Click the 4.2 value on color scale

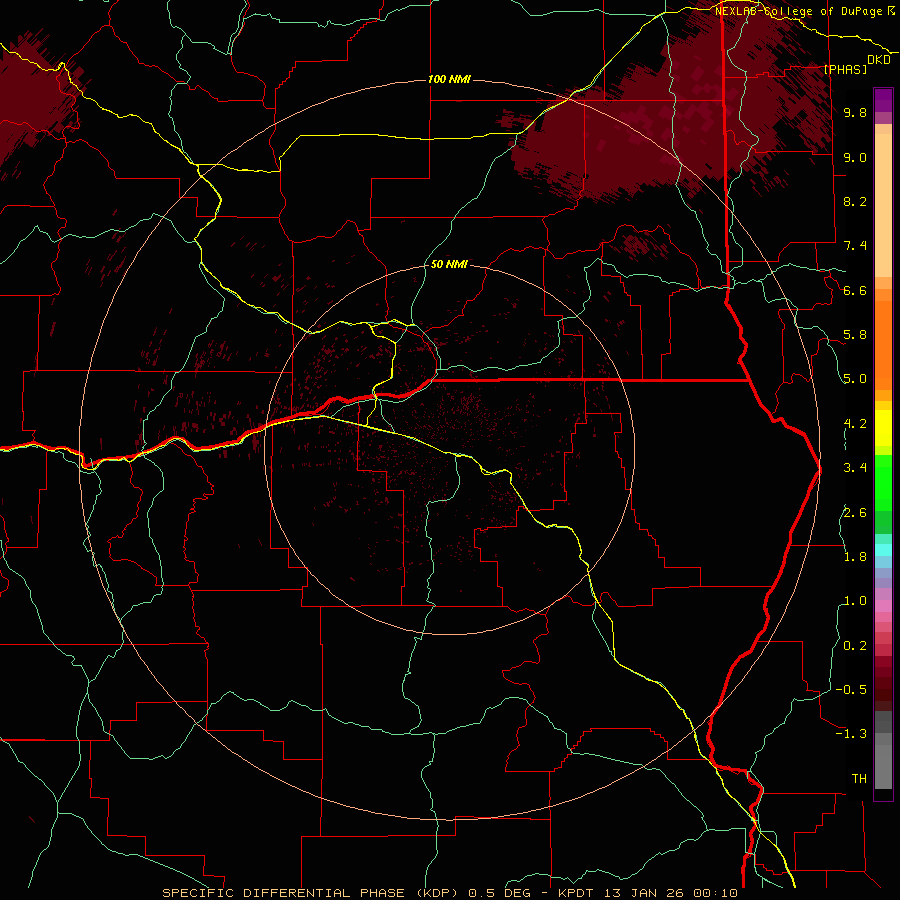point(855,424)
